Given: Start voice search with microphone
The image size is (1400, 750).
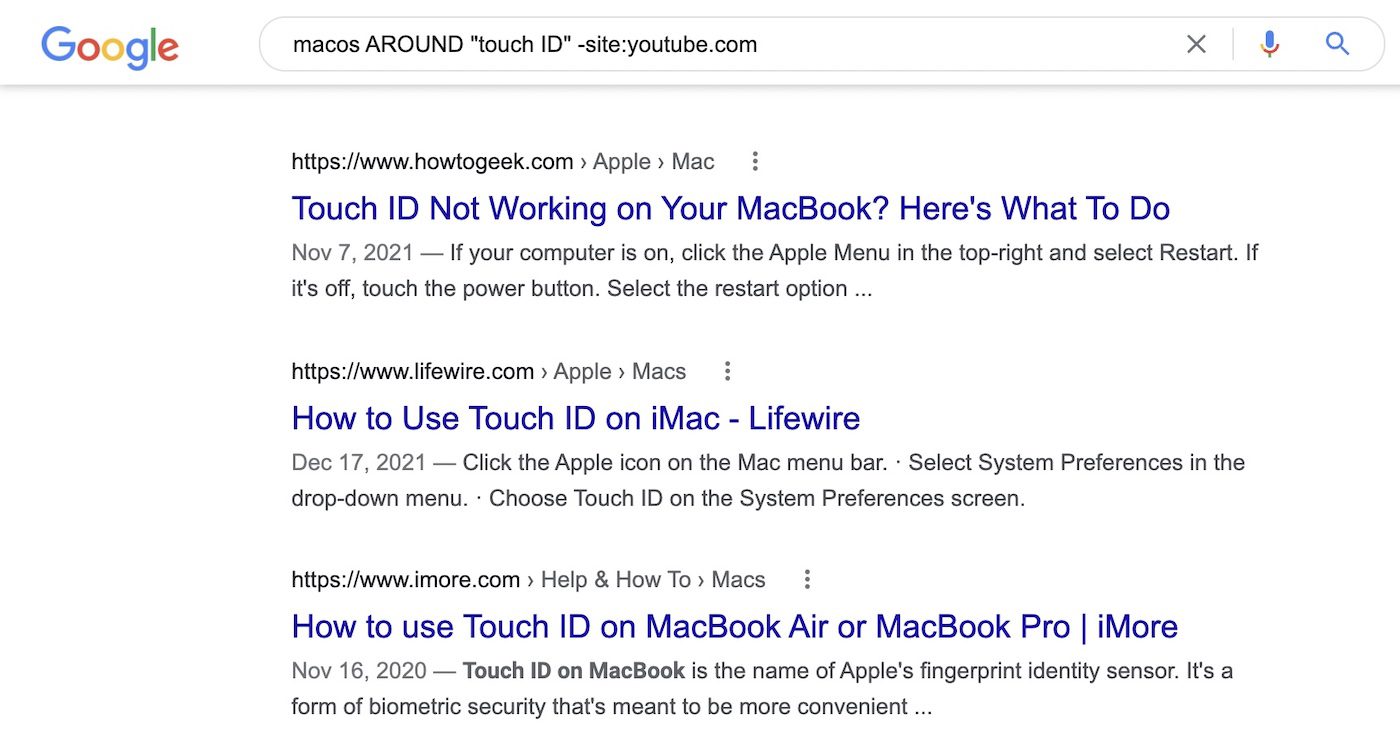Looking at the screenshot, I should point(1269,44).
